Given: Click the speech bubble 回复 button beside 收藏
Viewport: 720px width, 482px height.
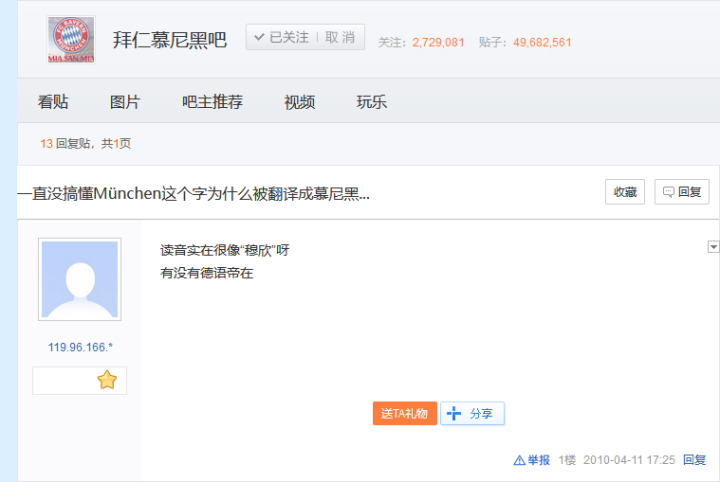Looking at the screenshot, I should tap(681, 192).
